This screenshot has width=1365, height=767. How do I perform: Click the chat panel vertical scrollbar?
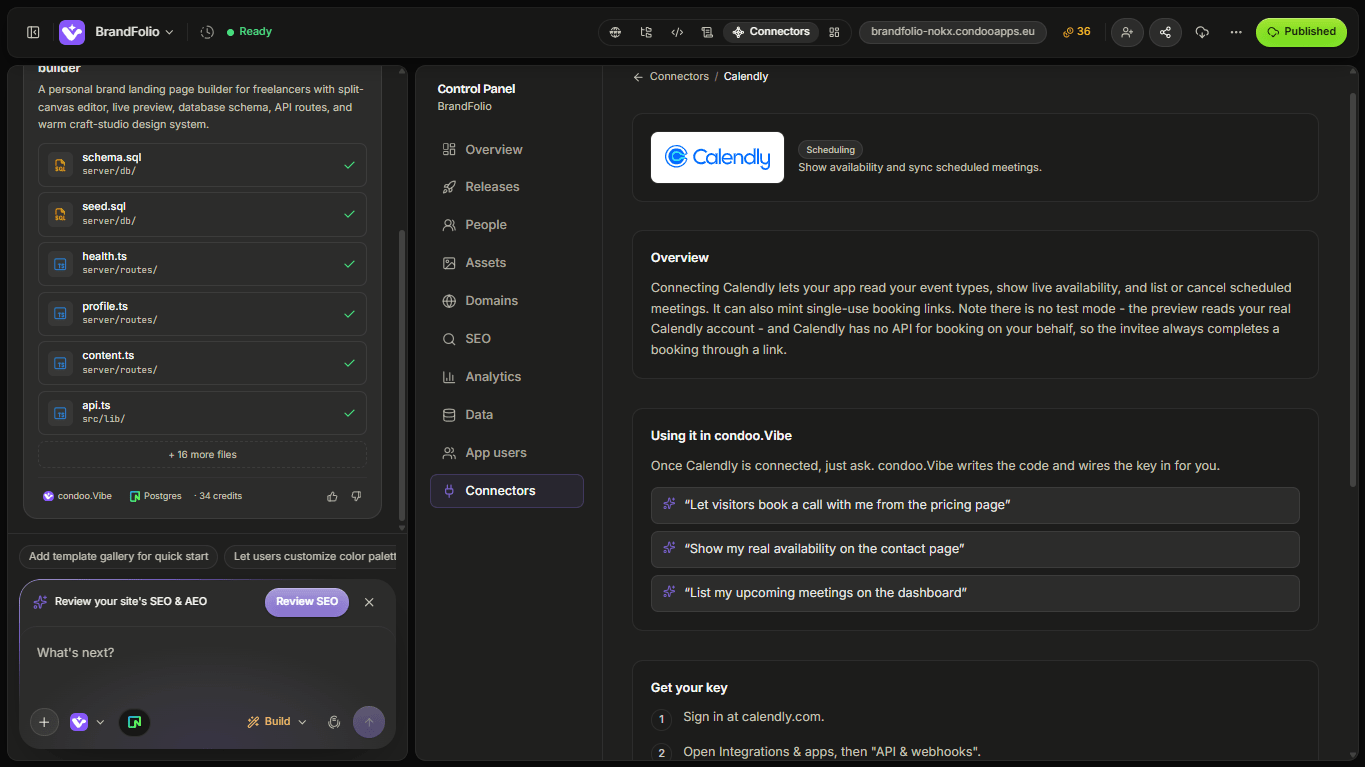coord(402,375)
